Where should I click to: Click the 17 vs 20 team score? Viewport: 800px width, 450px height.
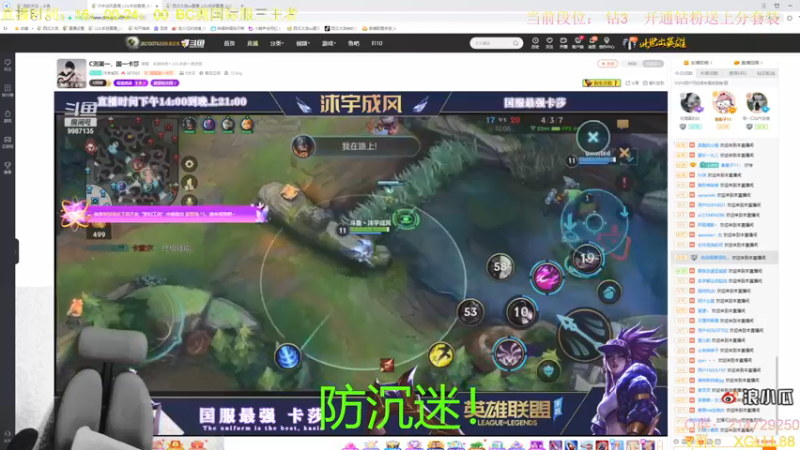coord(503,120)
